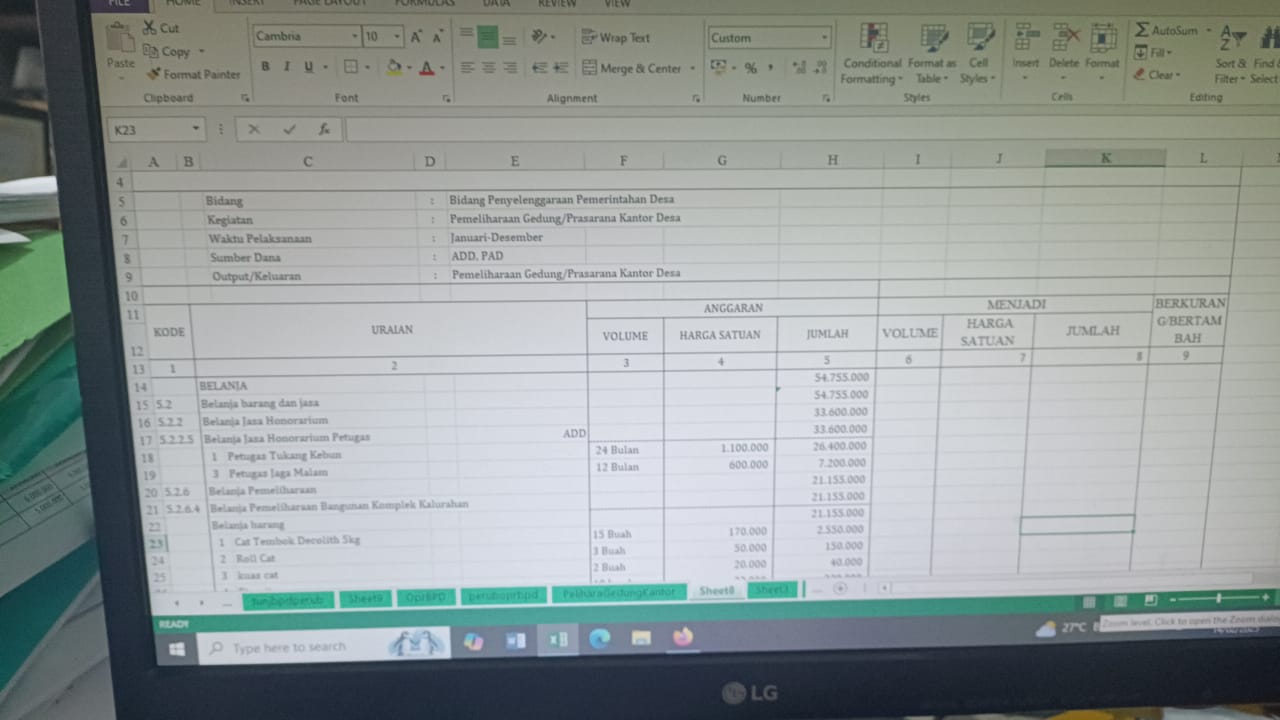Click into the formula bar
Viewport: 1280px width, 720px height.
(810, 130)
